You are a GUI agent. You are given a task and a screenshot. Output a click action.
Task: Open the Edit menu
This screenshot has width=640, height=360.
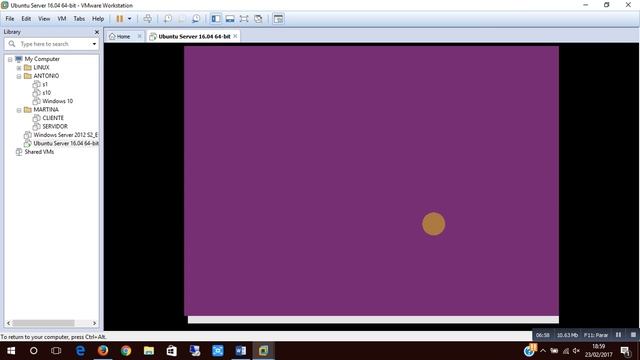(x=26, y=19)
